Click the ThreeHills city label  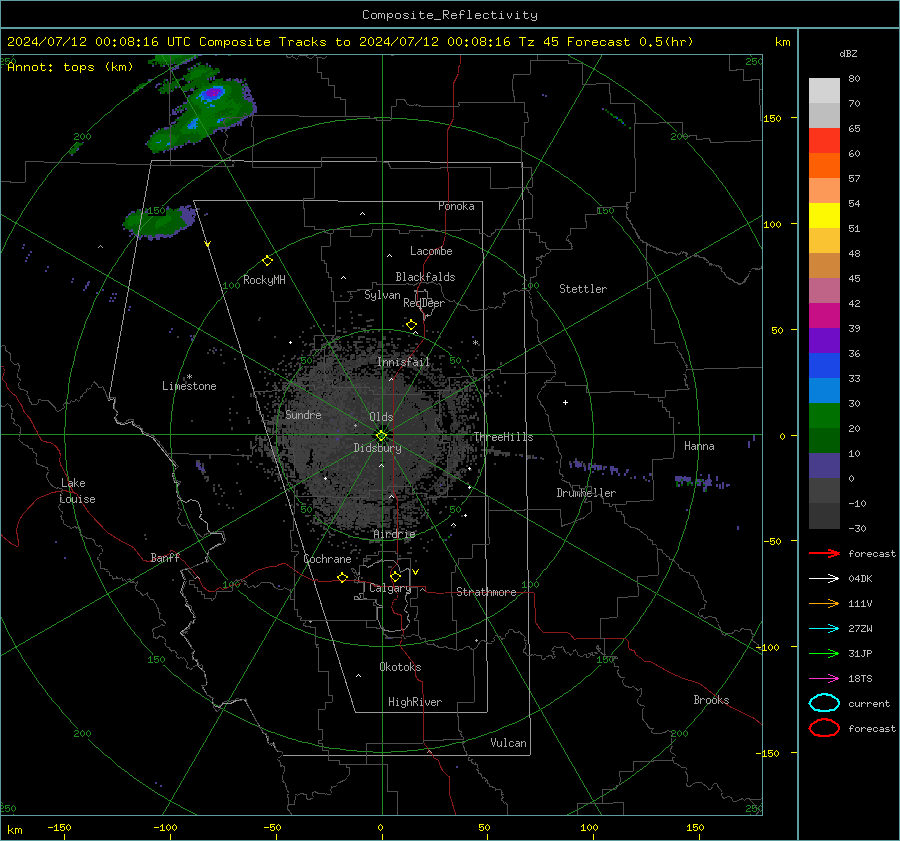tap(503, 437)
